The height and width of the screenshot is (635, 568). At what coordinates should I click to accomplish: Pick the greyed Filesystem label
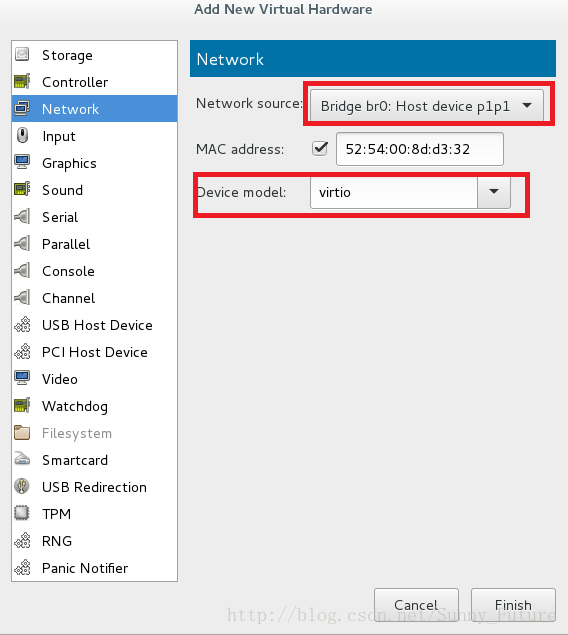pyautogui.click(x=77, y=433)
